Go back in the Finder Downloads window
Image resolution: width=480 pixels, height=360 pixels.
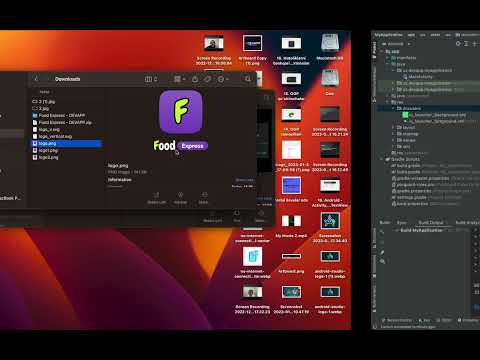[36, 79]
